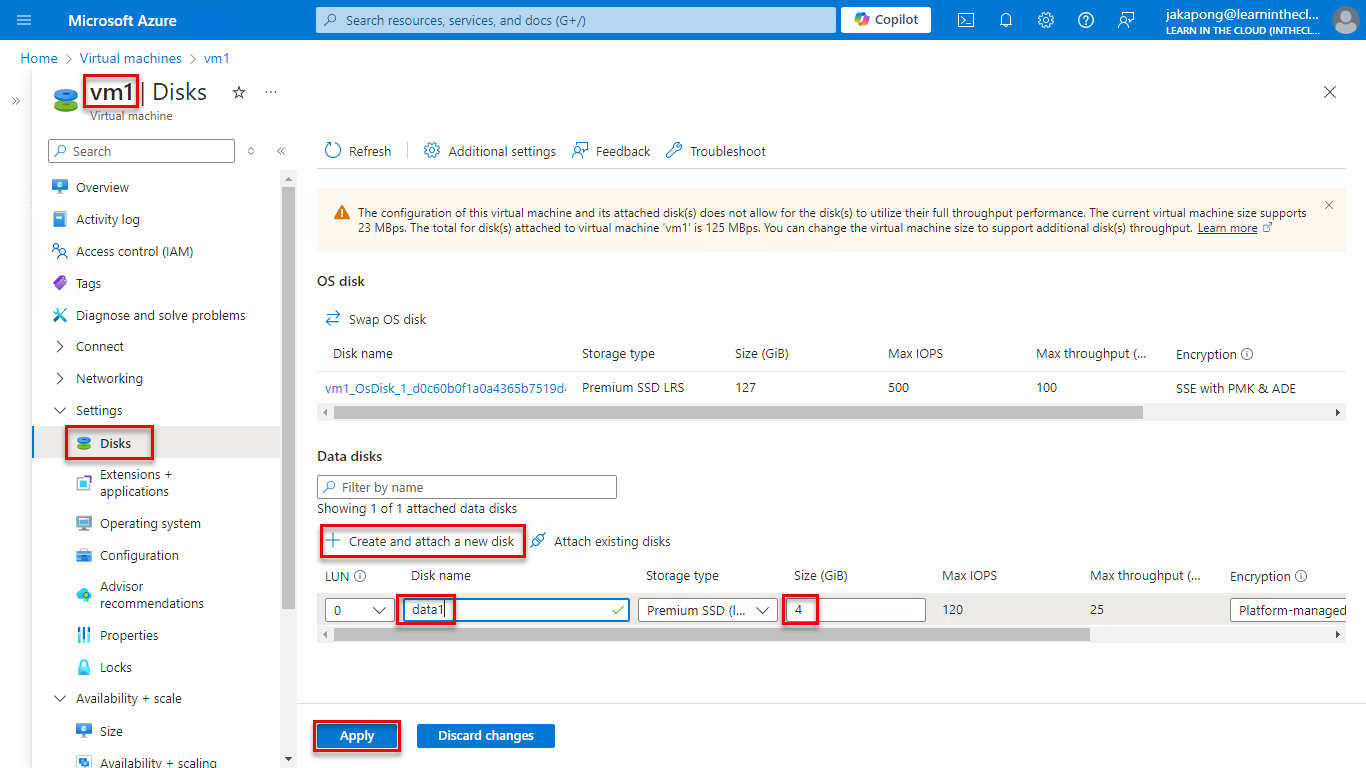Click the top bar feedback icon
This screenshot has width=1366, height=768.
click(1126, 20)
